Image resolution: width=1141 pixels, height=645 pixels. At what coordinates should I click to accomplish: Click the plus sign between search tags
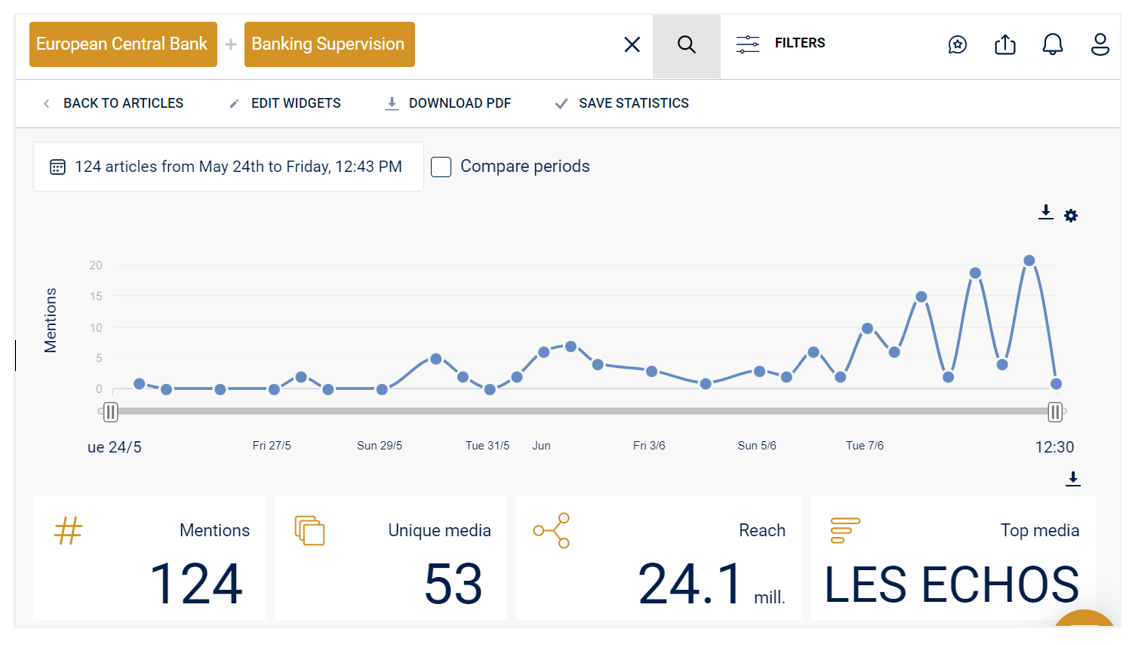pyautogui.click(x=231, y=44)
